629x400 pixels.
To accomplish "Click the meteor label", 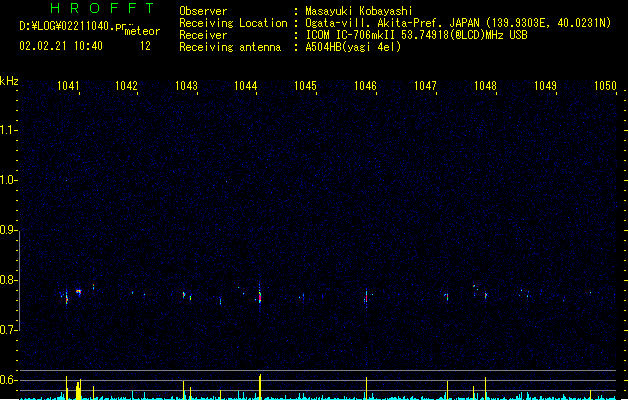I will click(x=142, y=31).
